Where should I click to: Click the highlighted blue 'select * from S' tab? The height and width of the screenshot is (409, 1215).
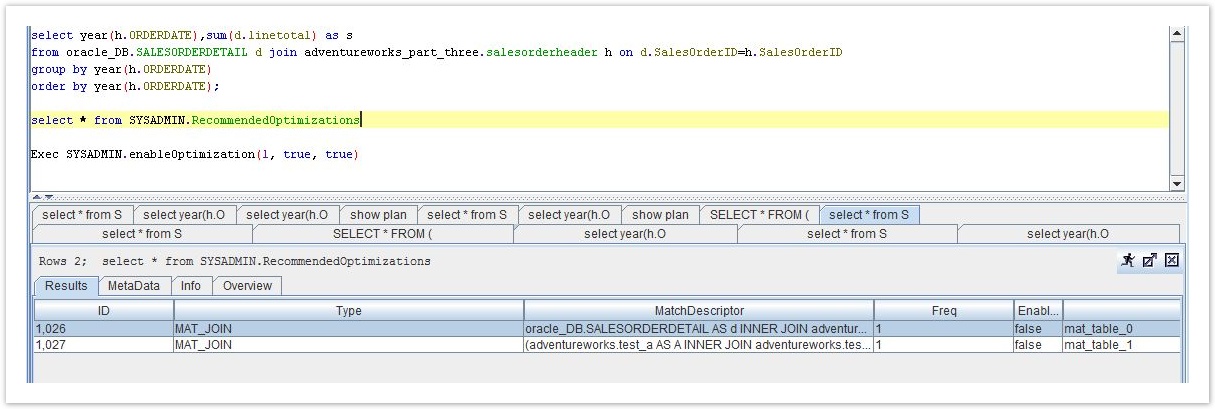point(868,215)
